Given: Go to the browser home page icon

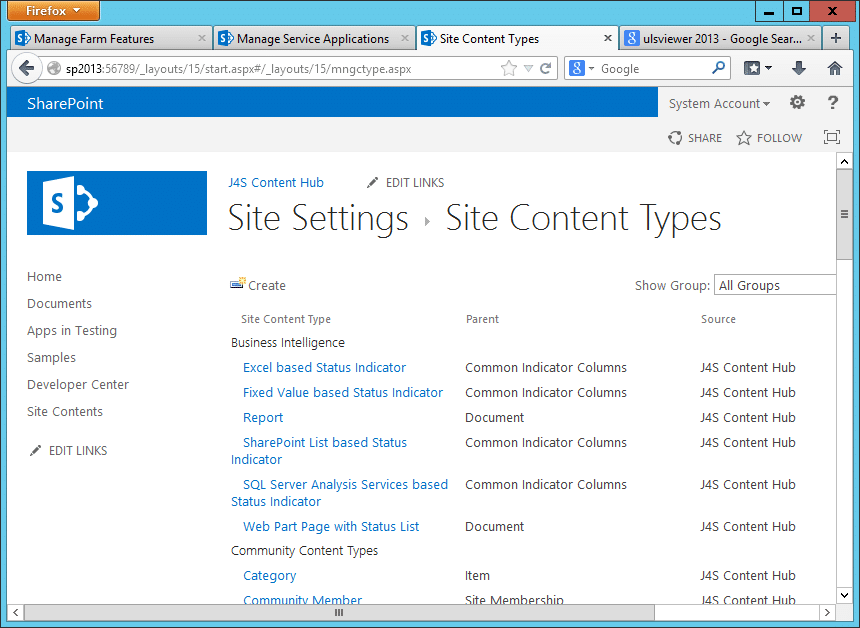Looking at the screenshot, I should 835,69.
